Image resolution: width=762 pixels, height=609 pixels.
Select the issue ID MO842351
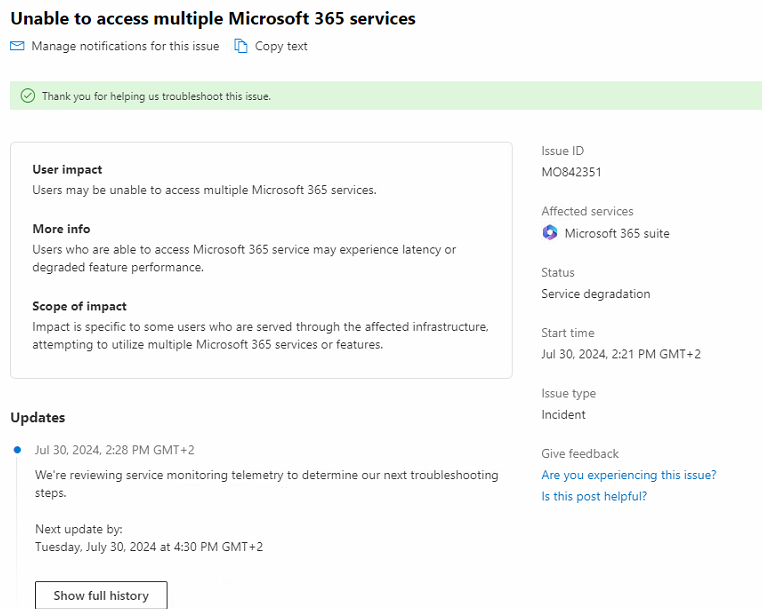coord(571,172)
